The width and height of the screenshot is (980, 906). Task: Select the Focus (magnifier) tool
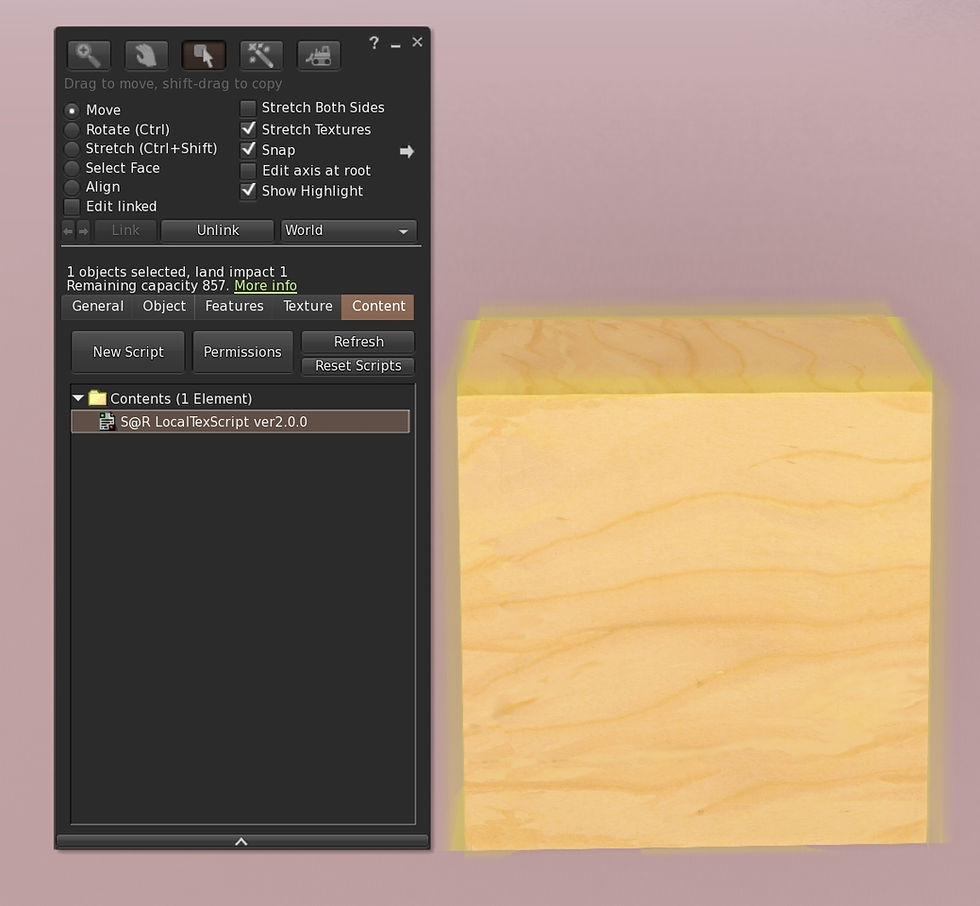(89, 56)
